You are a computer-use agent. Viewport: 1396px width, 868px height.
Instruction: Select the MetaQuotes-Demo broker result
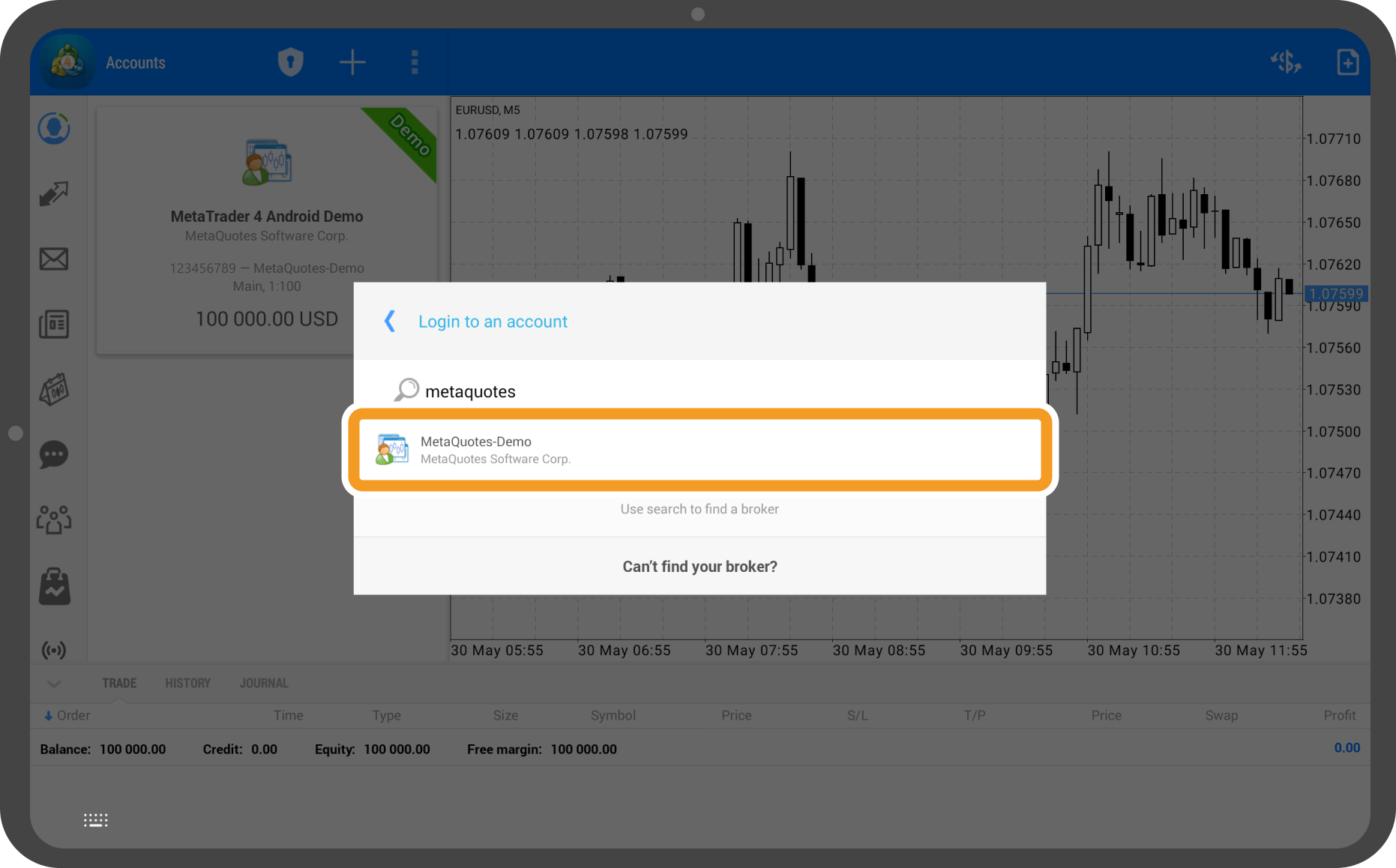tap(699, 450)
